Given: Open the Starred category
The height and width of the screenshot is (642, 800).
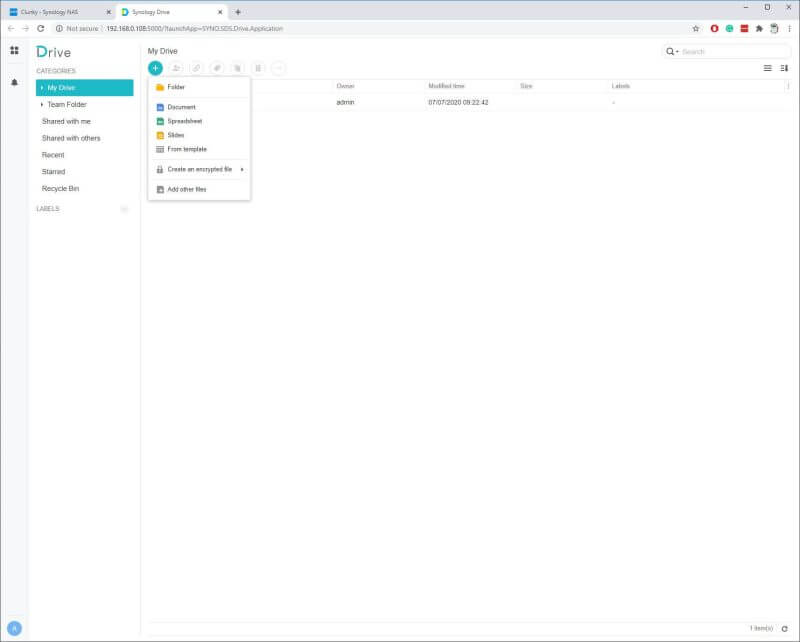Looking at the screenshot, I should coord(53,172).
